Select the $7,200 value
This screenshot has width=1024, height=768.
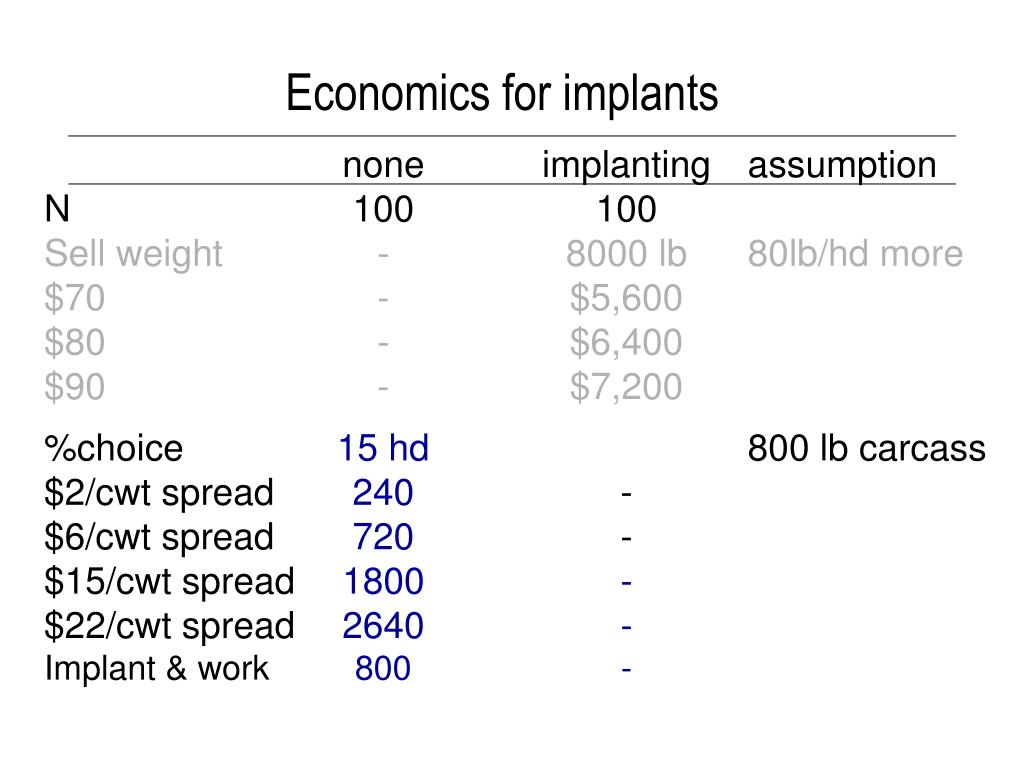click(626, 387)
